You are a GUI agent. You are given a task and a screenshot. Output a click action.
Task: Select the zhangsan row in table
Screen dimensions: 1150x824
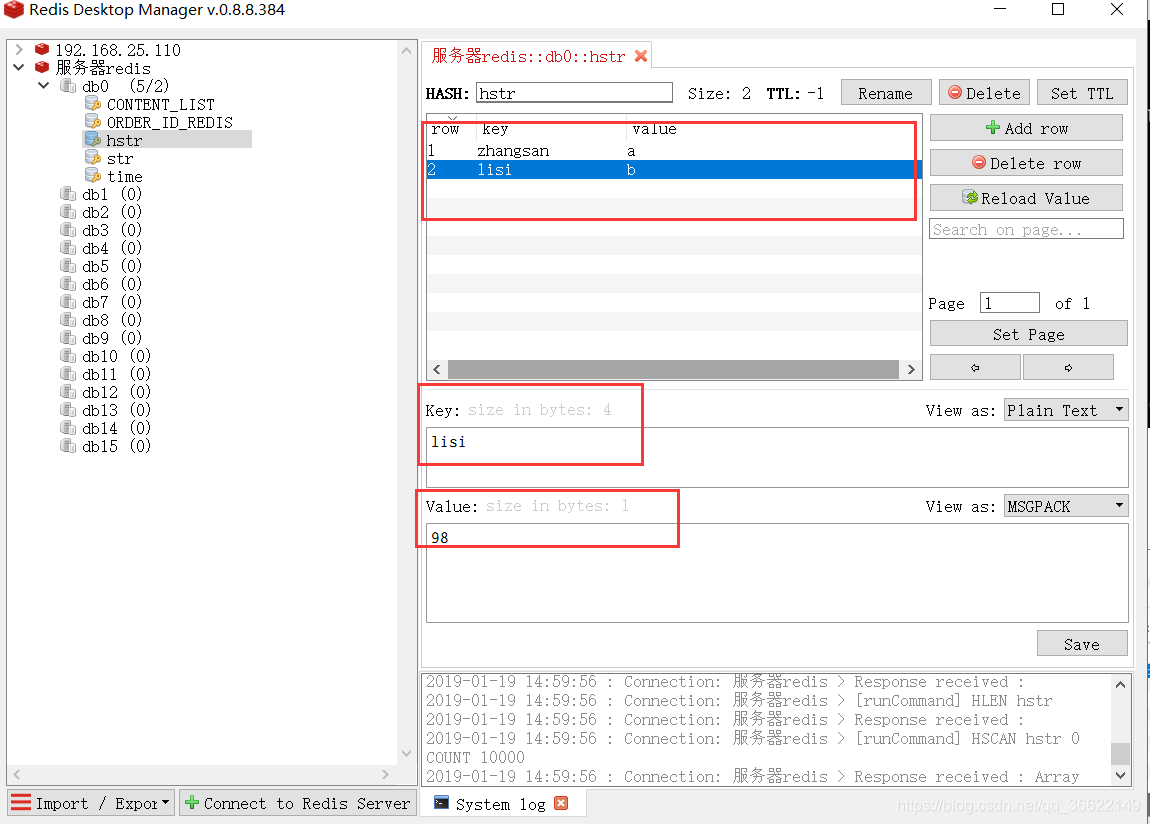click(x=673, y=150)
